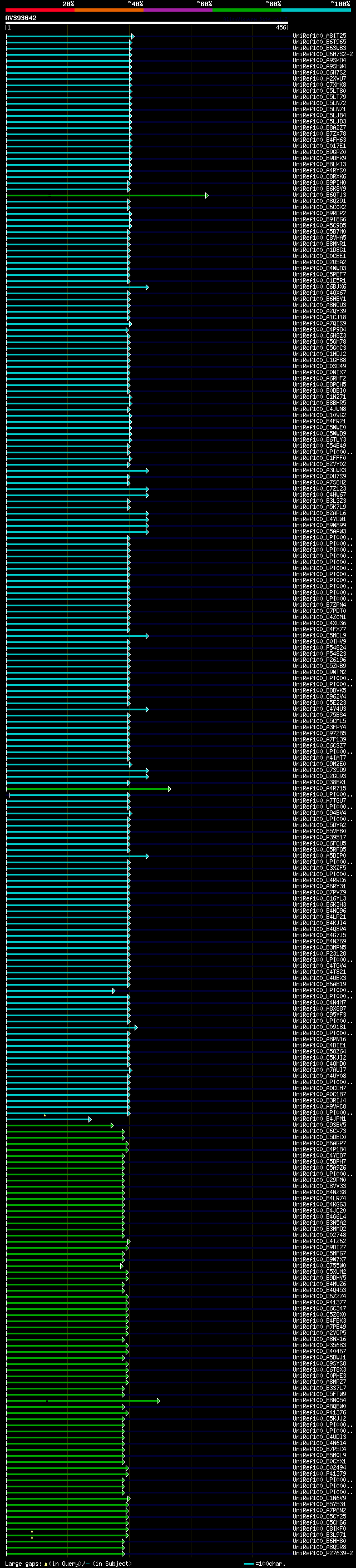Image resolution: width=356 pixels, height=1568 pixels.
Task: Click the UniRef100_Q7XMK8 label
Action: pyautogui.click(x=319, y=85)
